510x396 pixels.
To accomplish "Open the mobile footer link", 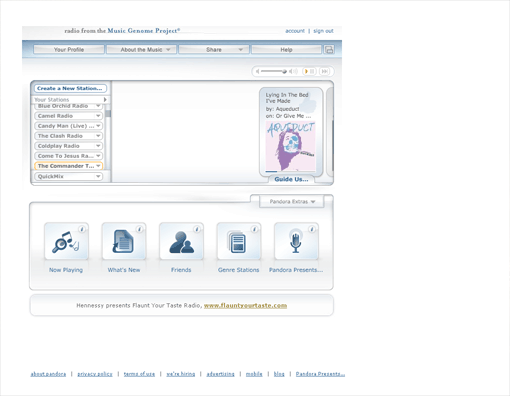I will [x=254, y=374].
